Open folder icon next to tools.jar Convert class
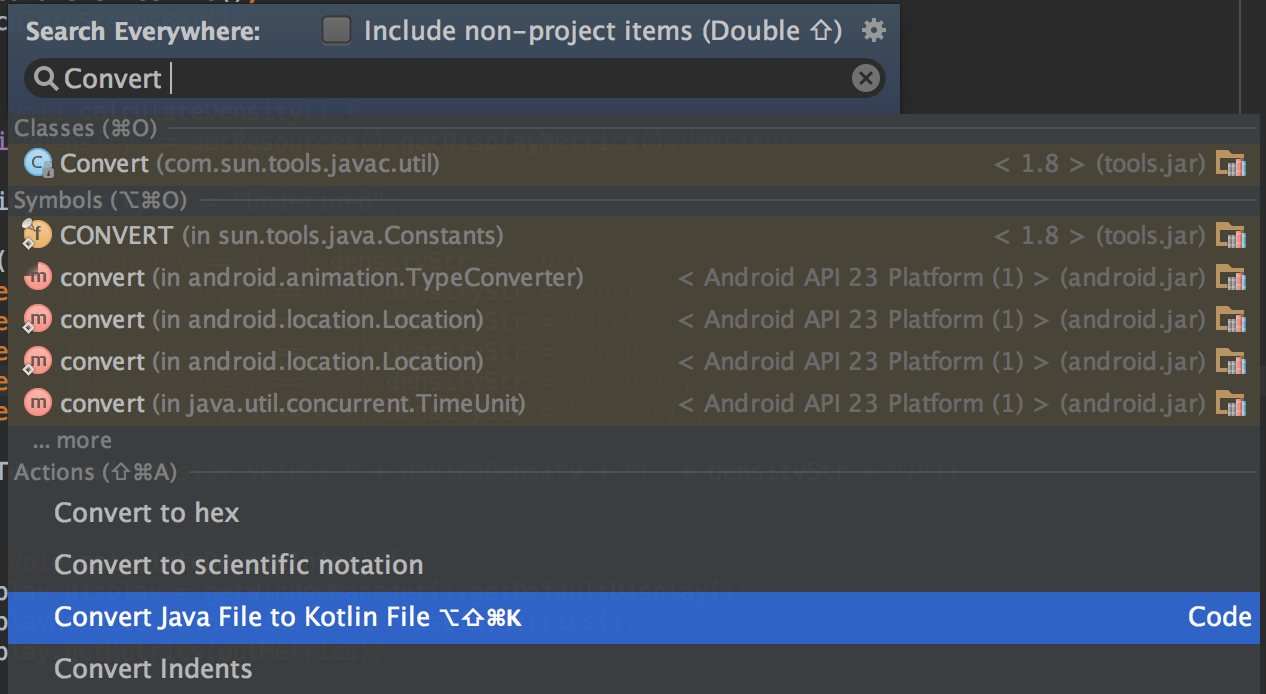The width and height of the screenshot is (1266, 694). (x=1231, y=162)
